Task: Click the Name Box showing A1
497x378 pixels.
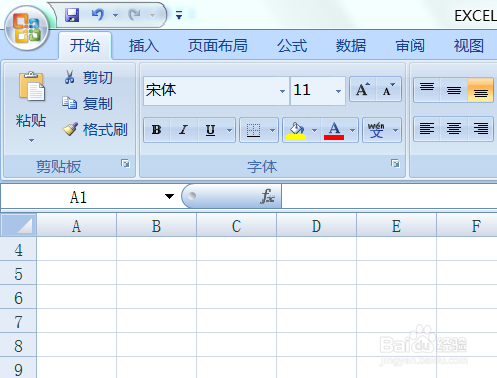Action: coord(79,197)
